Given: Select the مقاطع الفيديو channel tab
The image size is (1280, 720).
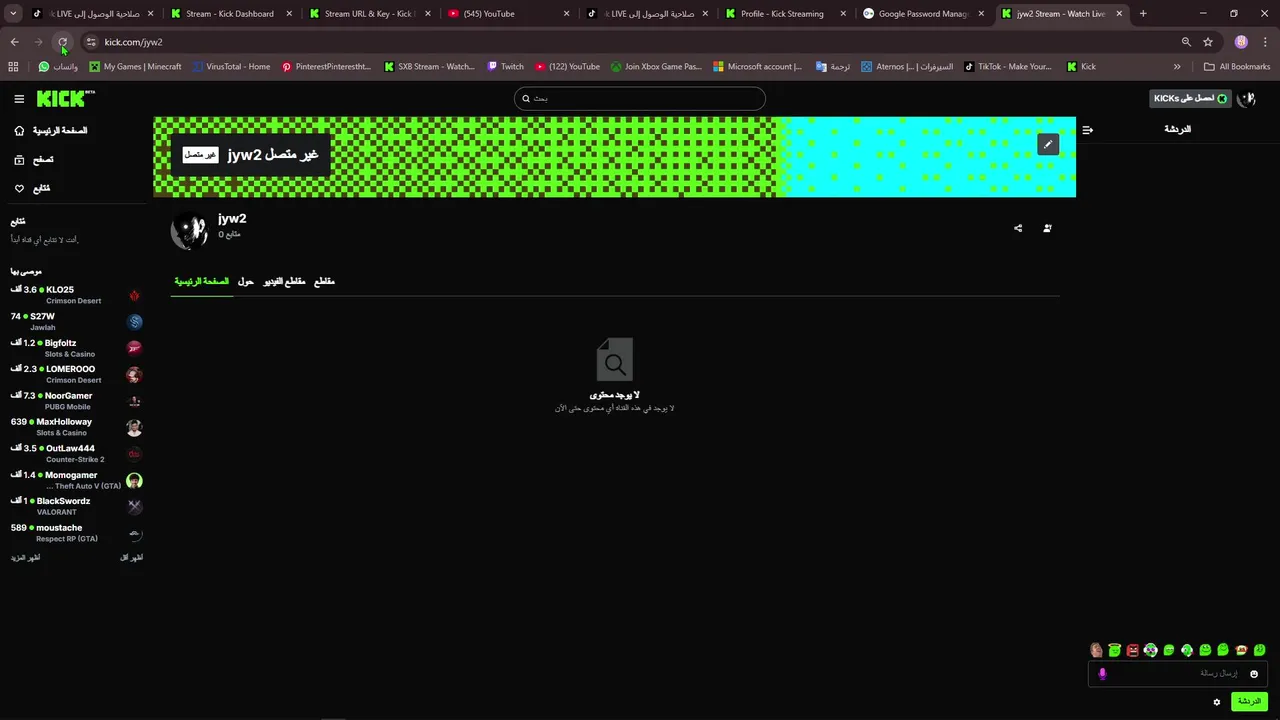Looking at the screenshot, I should pos(284,282).
